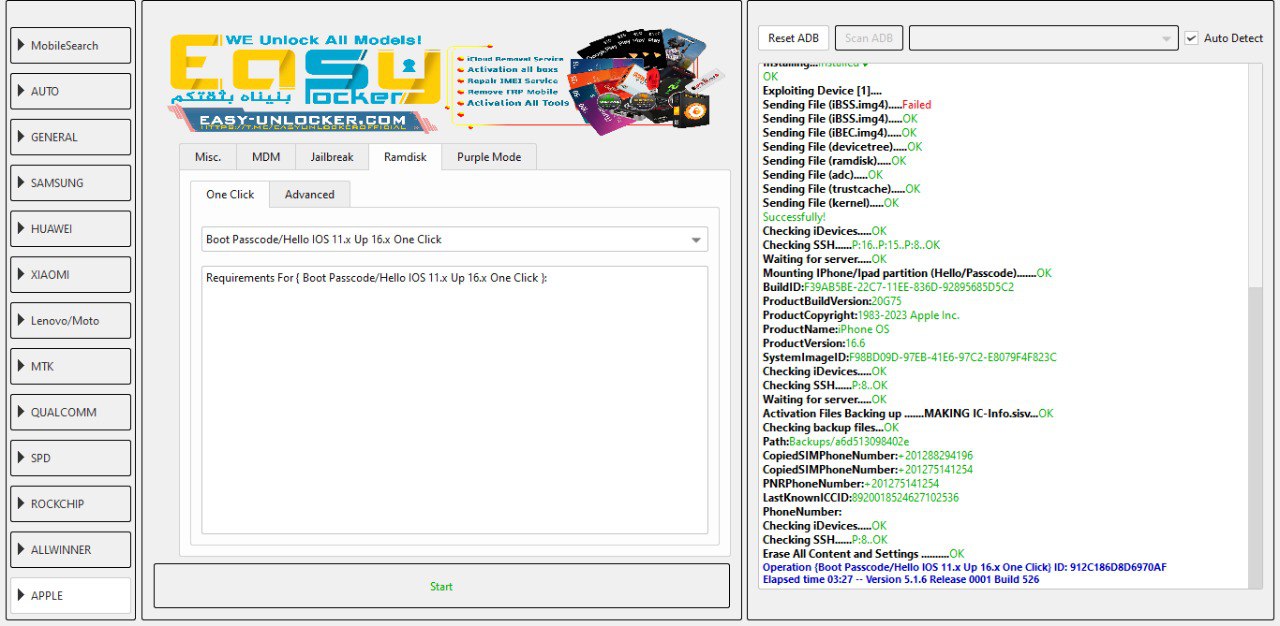Image resolution: width=1280 pixels, height=626 pixels.
Task: Expand the HUAWEI sidebar section
Action: (70, 228)
